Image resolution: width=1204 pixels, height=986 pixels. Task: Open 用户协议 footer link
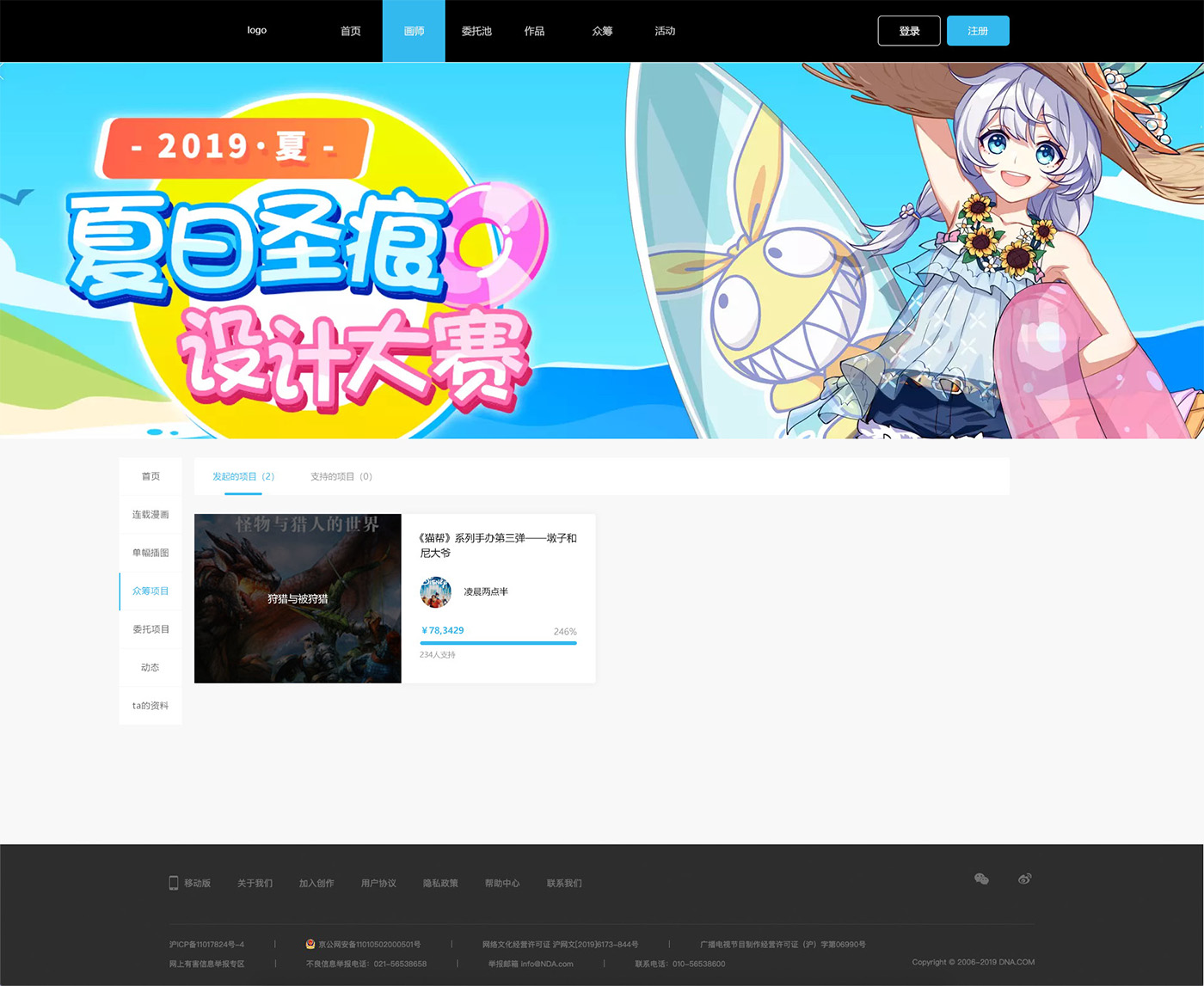click(378, 883)
